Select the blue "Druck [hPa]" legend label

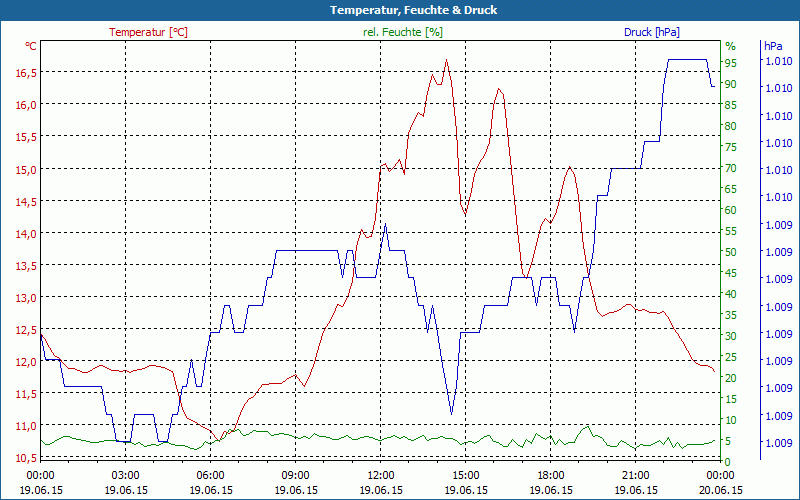click(x=652, y=32)
